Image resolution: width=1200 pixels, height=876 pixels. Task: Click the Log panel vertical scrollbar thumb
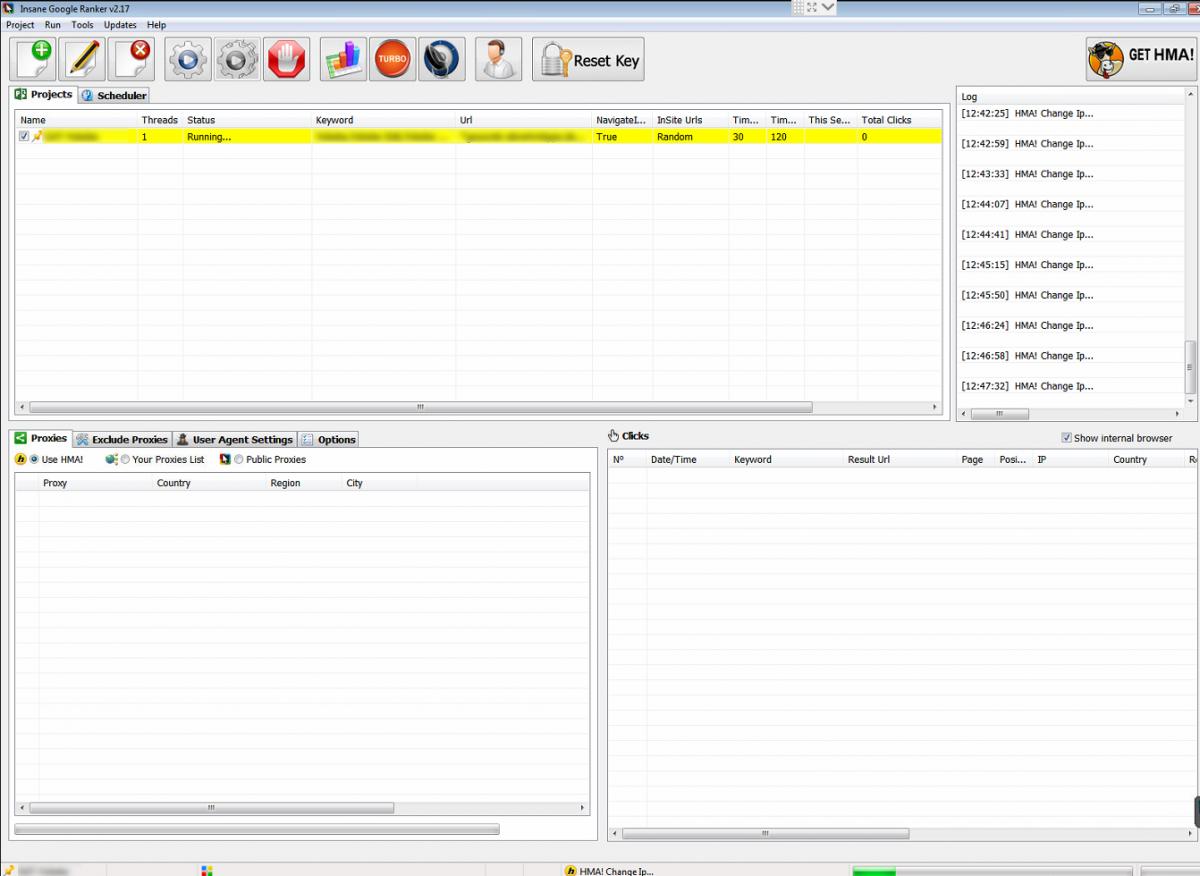(x=1190, y=367)
